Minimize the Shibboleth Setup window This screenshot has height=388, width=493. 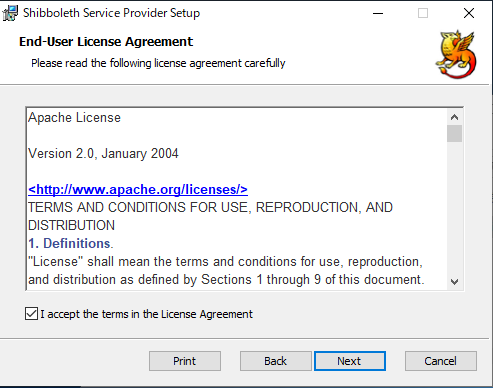click(378, 13)
